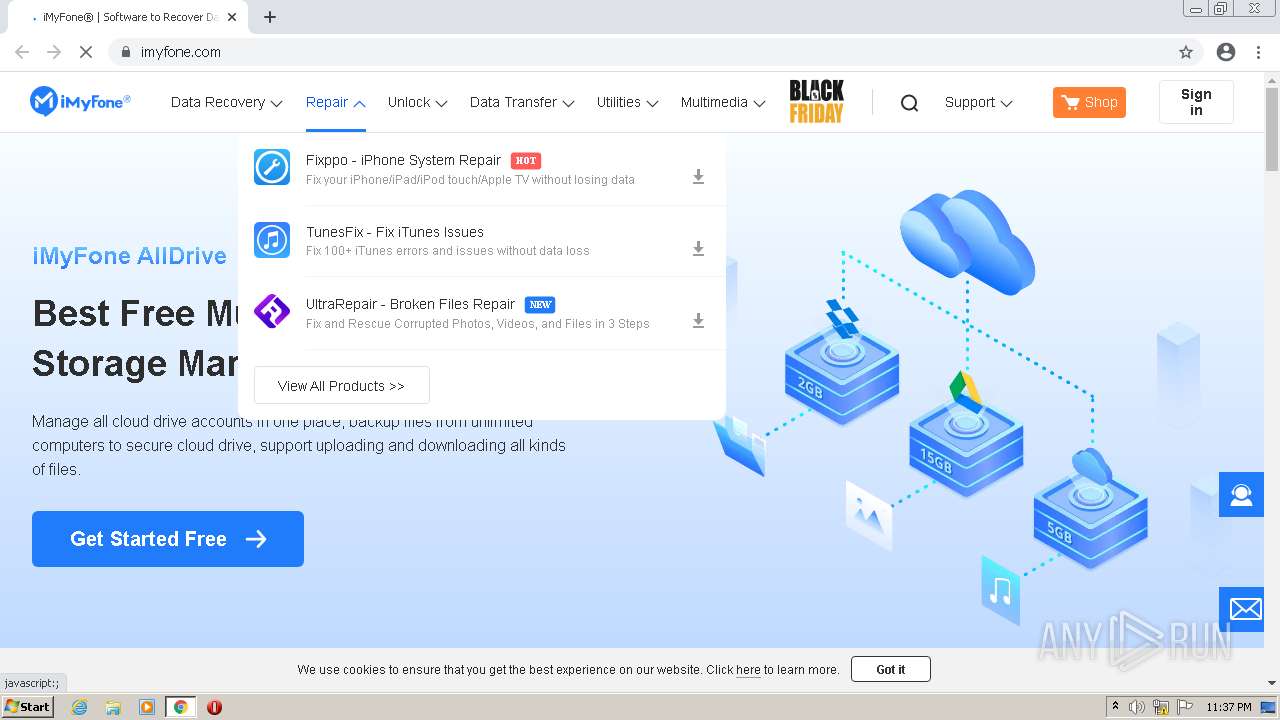Download UltraRepair using its arrow icon

(x=698, y=321)
